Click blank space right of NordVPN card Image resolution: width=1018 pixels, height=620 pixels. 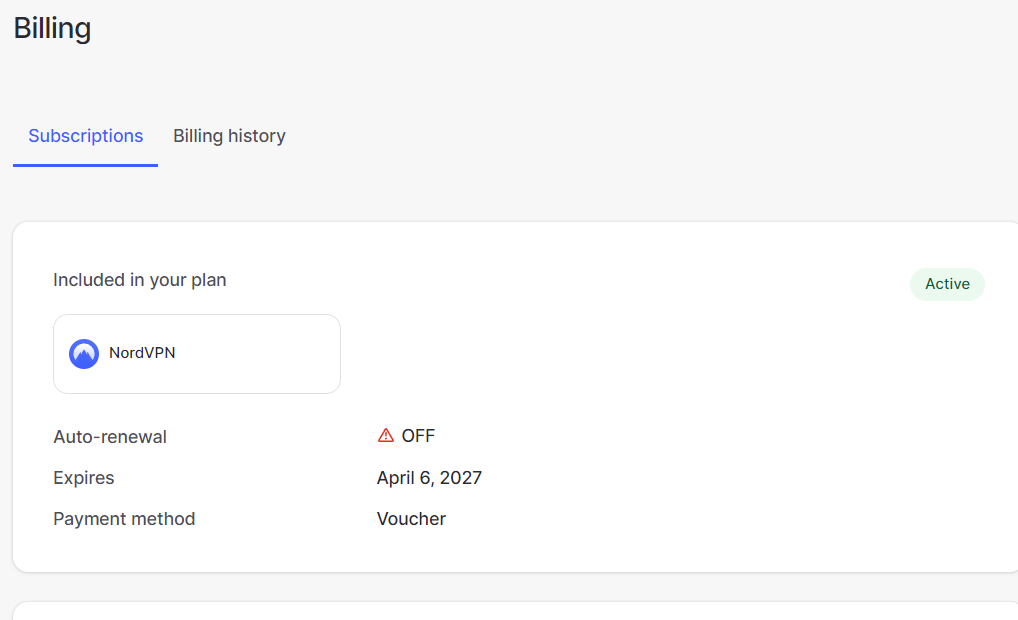click(617, 354)
